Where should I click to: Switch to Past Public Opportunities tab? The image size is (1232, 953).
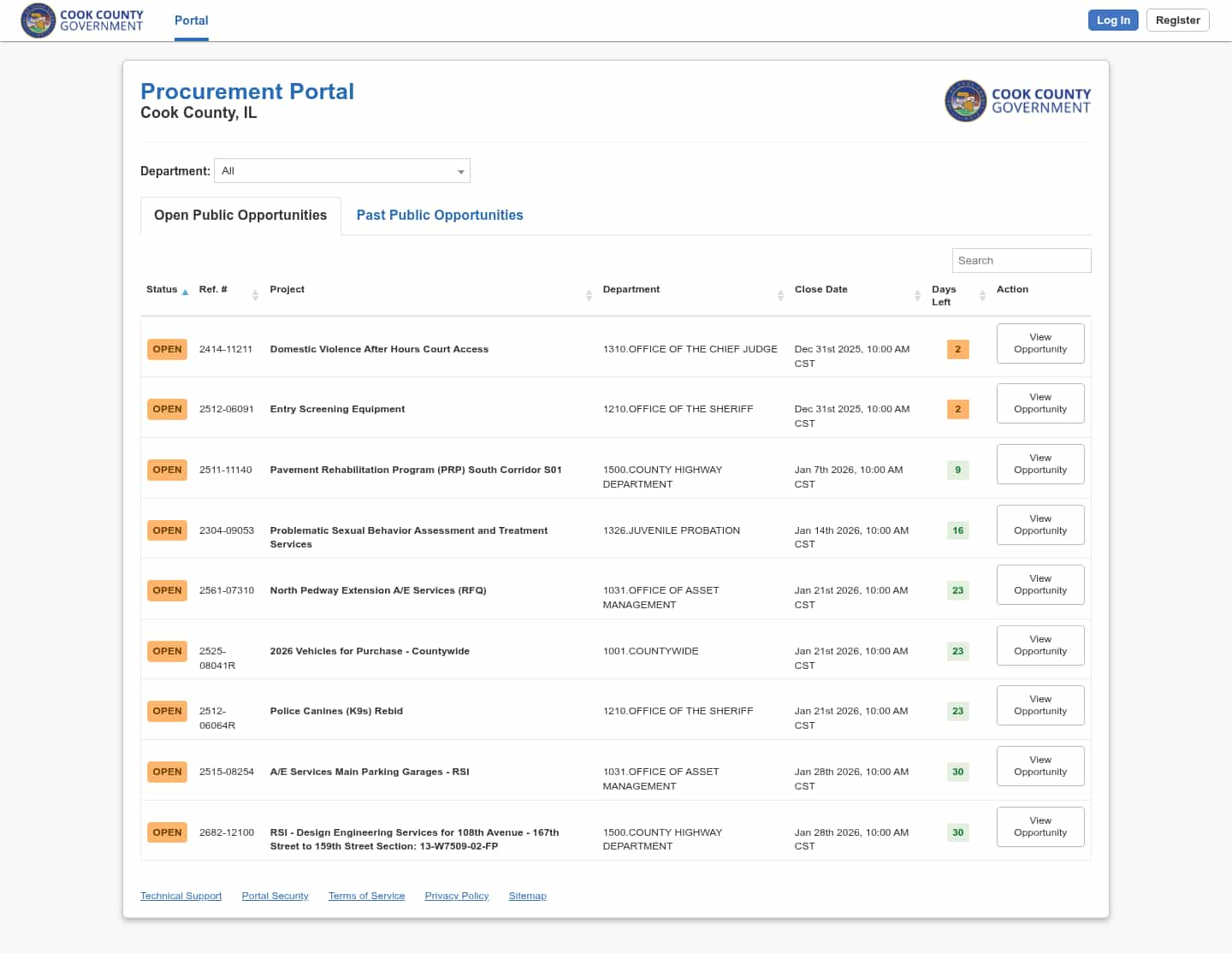[439, 216]
